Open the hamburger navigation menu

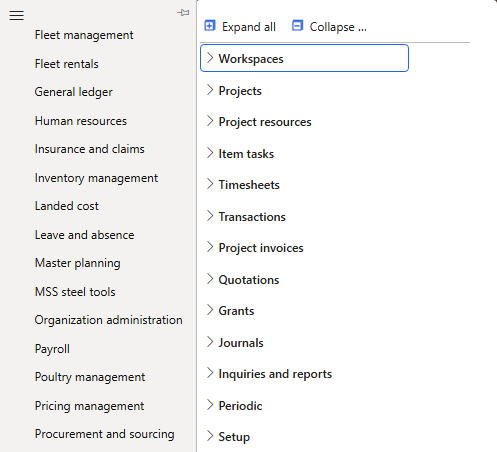(16, 15)
